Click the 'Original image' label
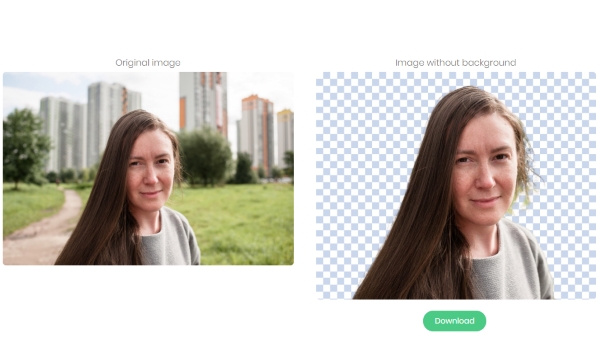 [x=148, y=62]
